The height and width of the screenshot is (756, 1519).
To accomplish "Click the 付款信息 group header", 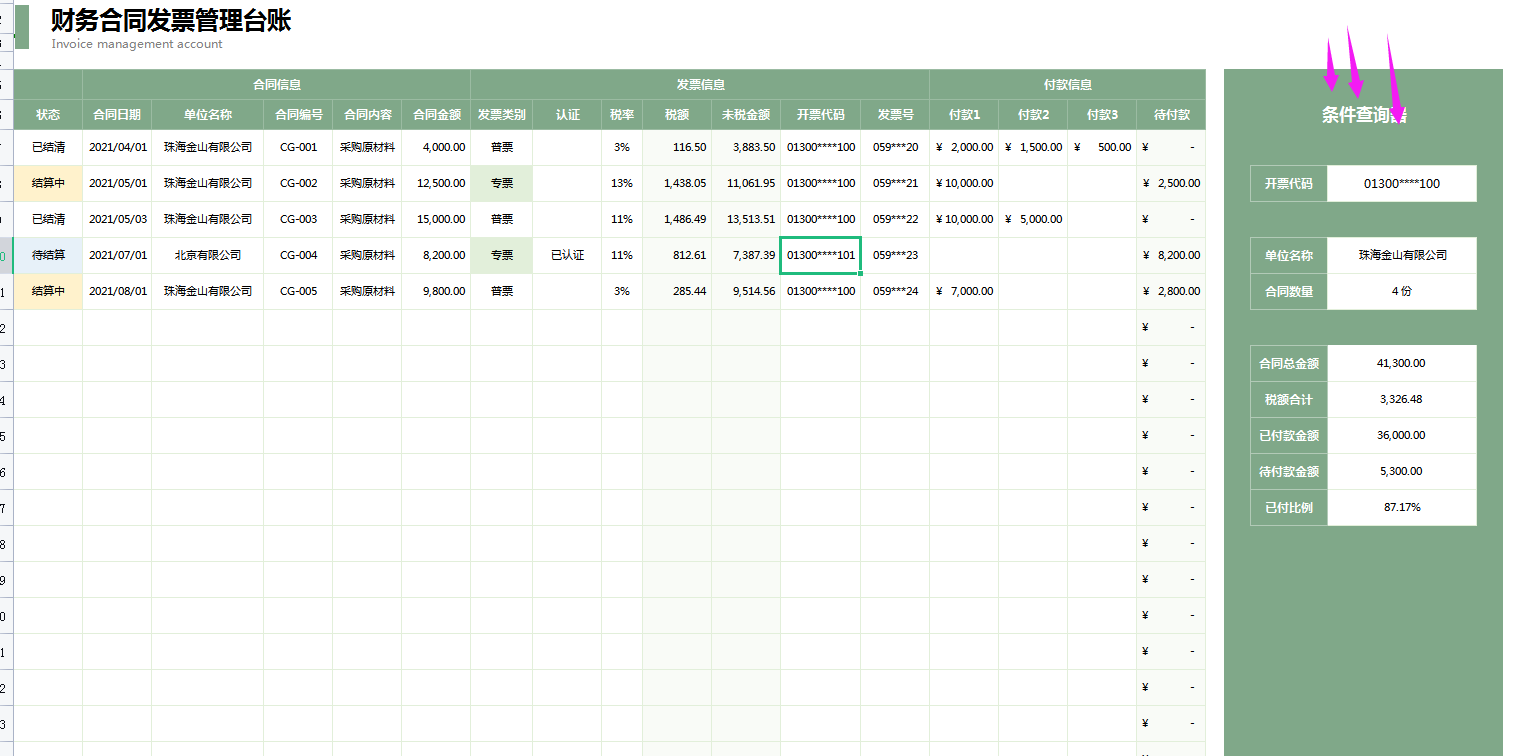I will pyautogui.click(x=1067, y=85).
